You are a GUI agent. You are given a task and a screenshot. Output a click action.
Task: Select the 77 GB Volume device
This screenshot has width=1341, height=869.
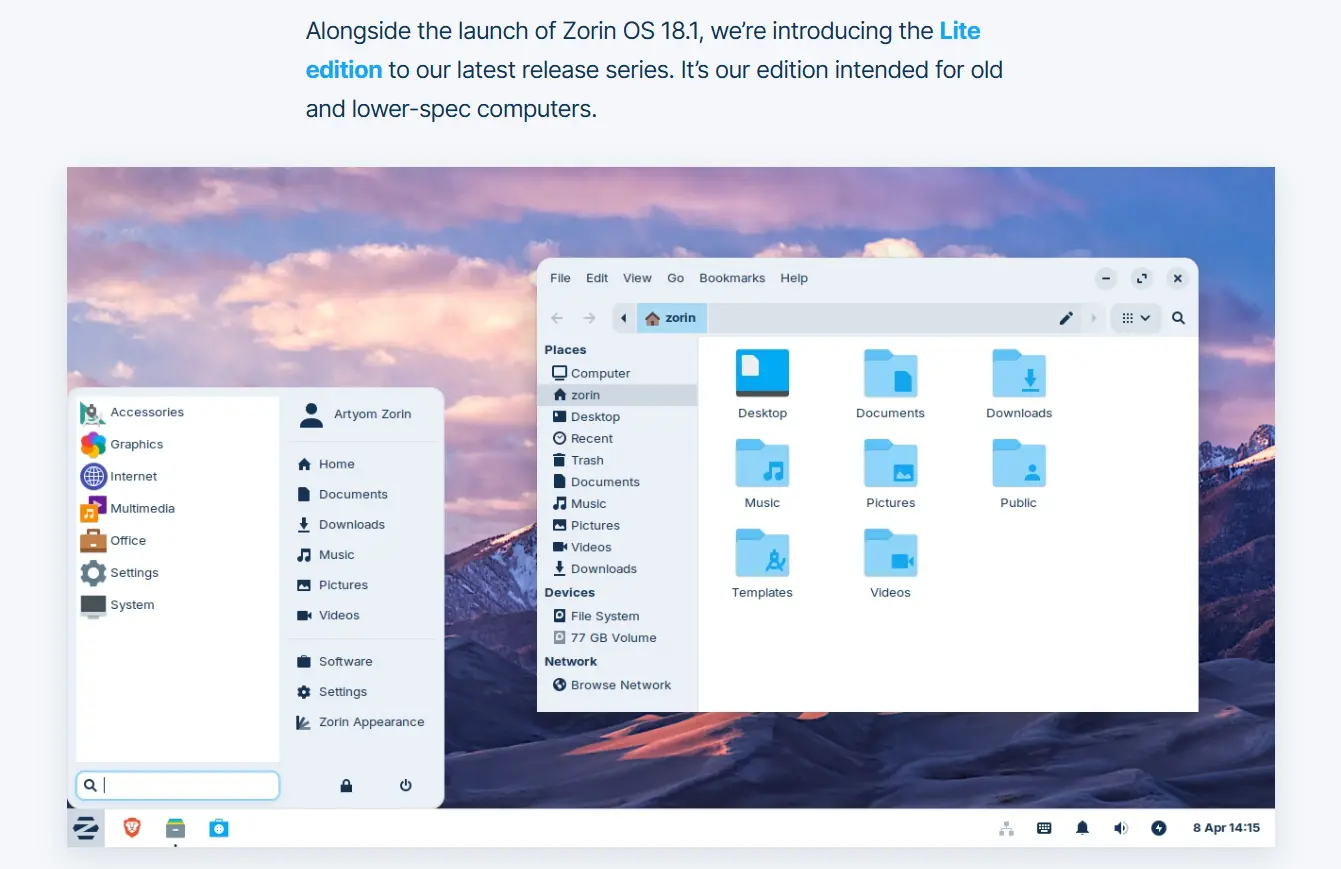point(618,638)
